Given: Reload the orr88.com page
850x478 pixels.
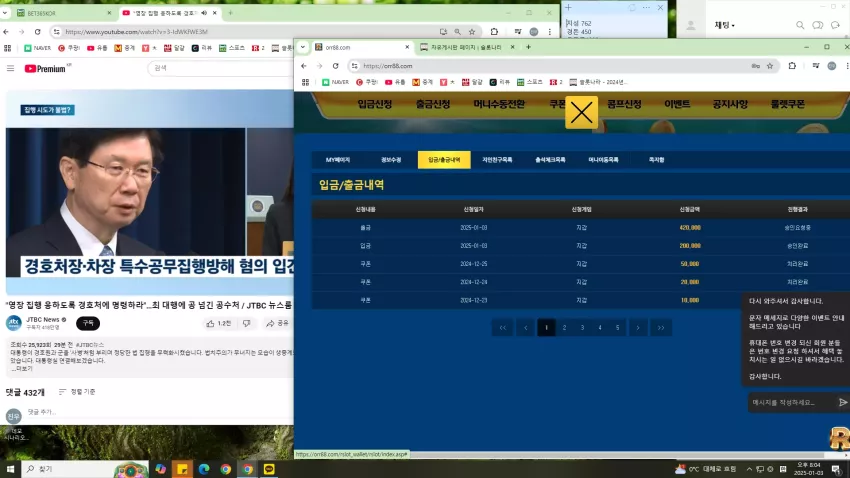Looking at the screenshot, I should coord(336,66).
